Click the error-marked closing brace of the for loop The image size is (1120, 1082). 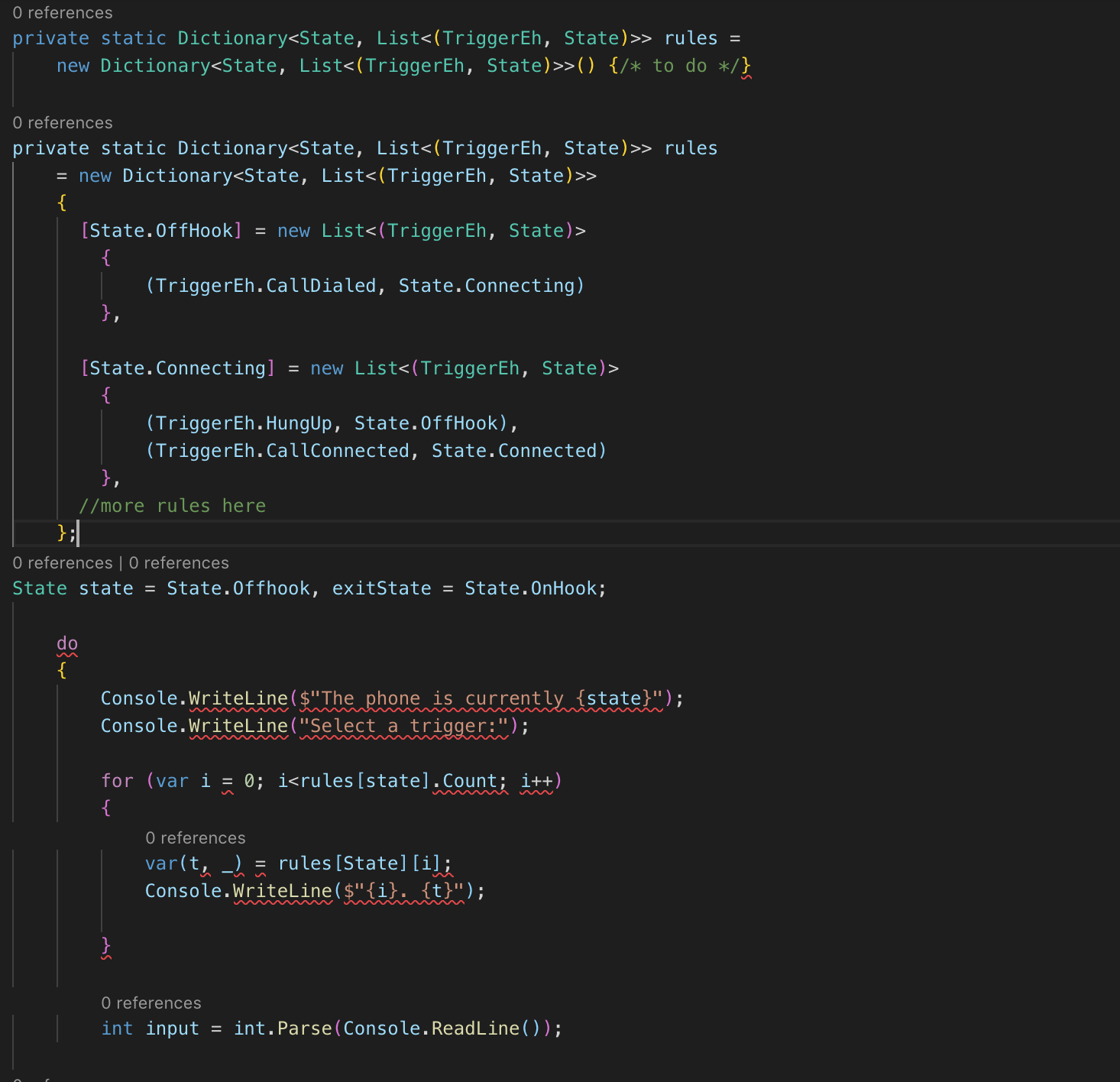106,946
